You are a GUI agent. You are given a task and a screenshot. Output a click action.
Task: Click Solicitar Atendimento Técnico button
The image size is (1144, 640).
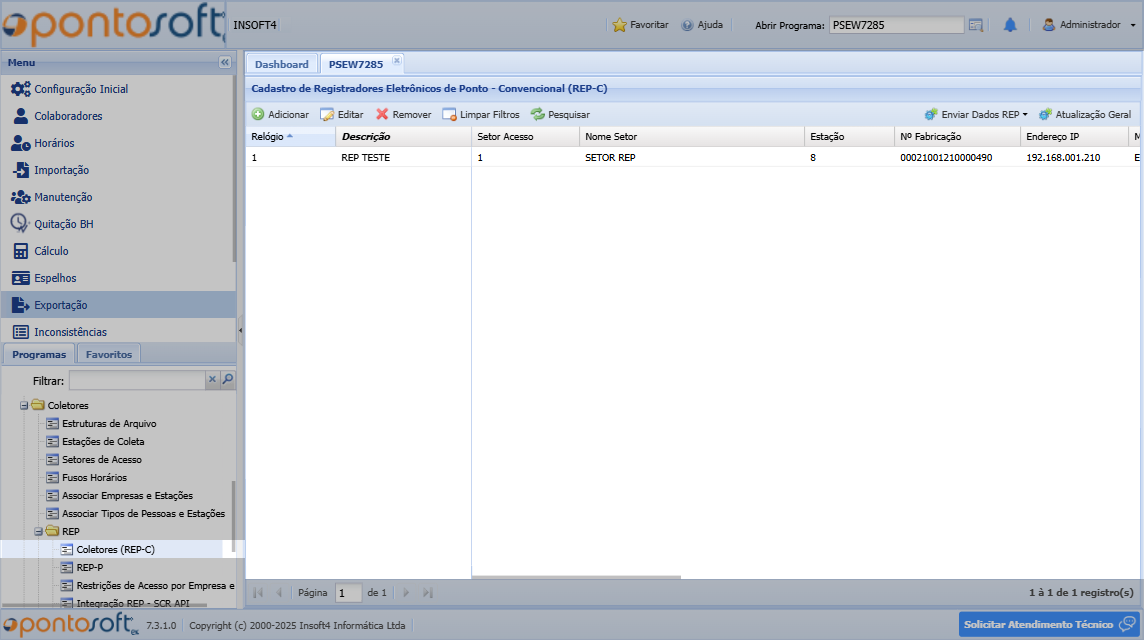(x=1049, y=624)
